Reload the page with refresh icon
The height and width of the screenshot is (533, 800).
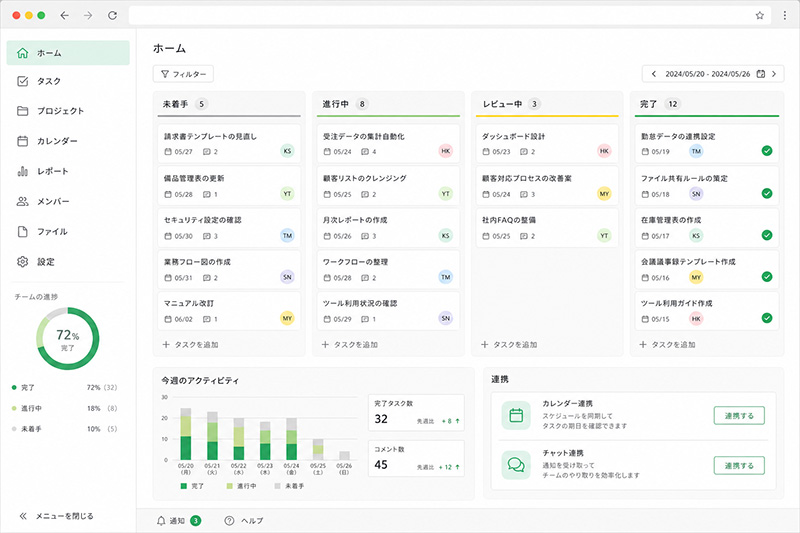tap(112, 15)
